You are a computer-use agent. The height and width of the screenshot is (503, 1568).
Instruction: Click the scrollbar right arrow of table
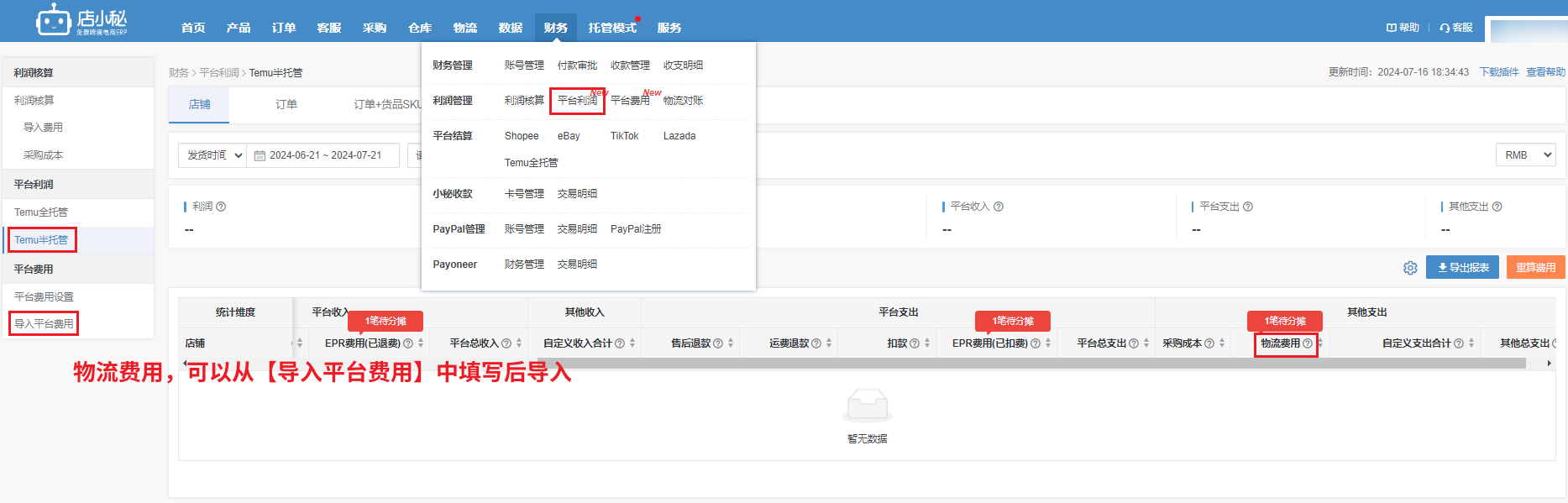pos(1550,364)
